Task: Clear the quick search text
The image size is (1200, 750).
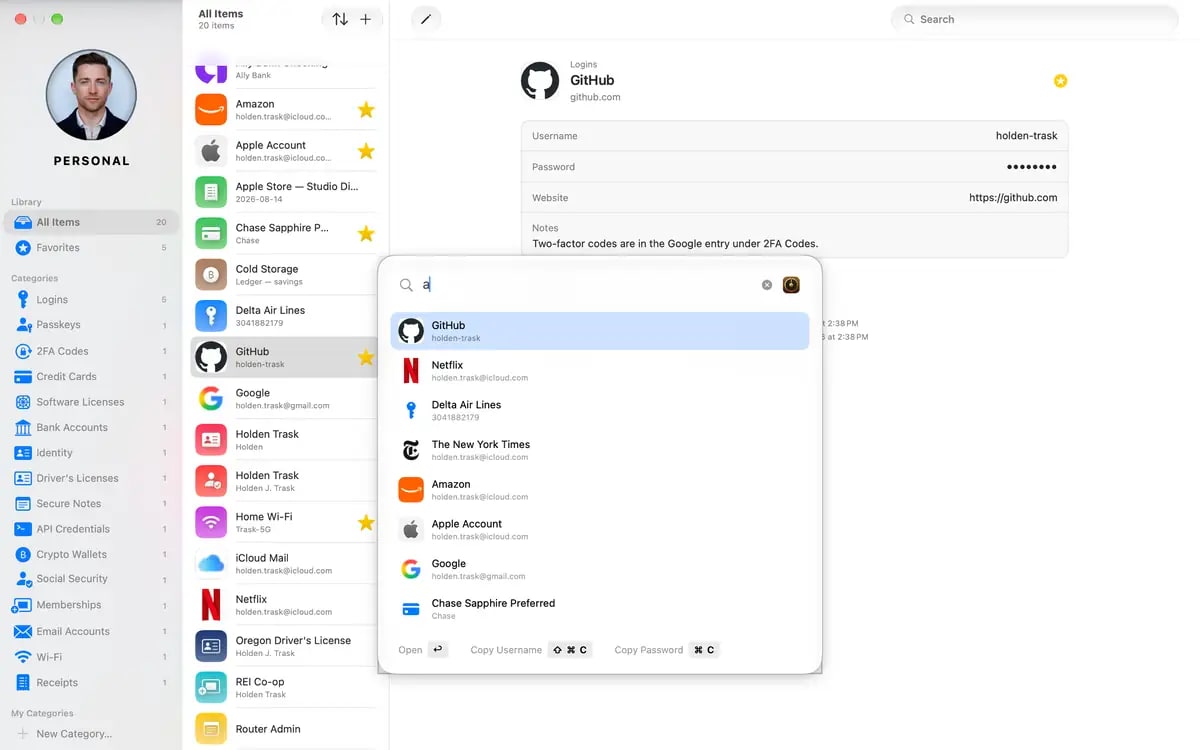Action: [x=767, y=285]
